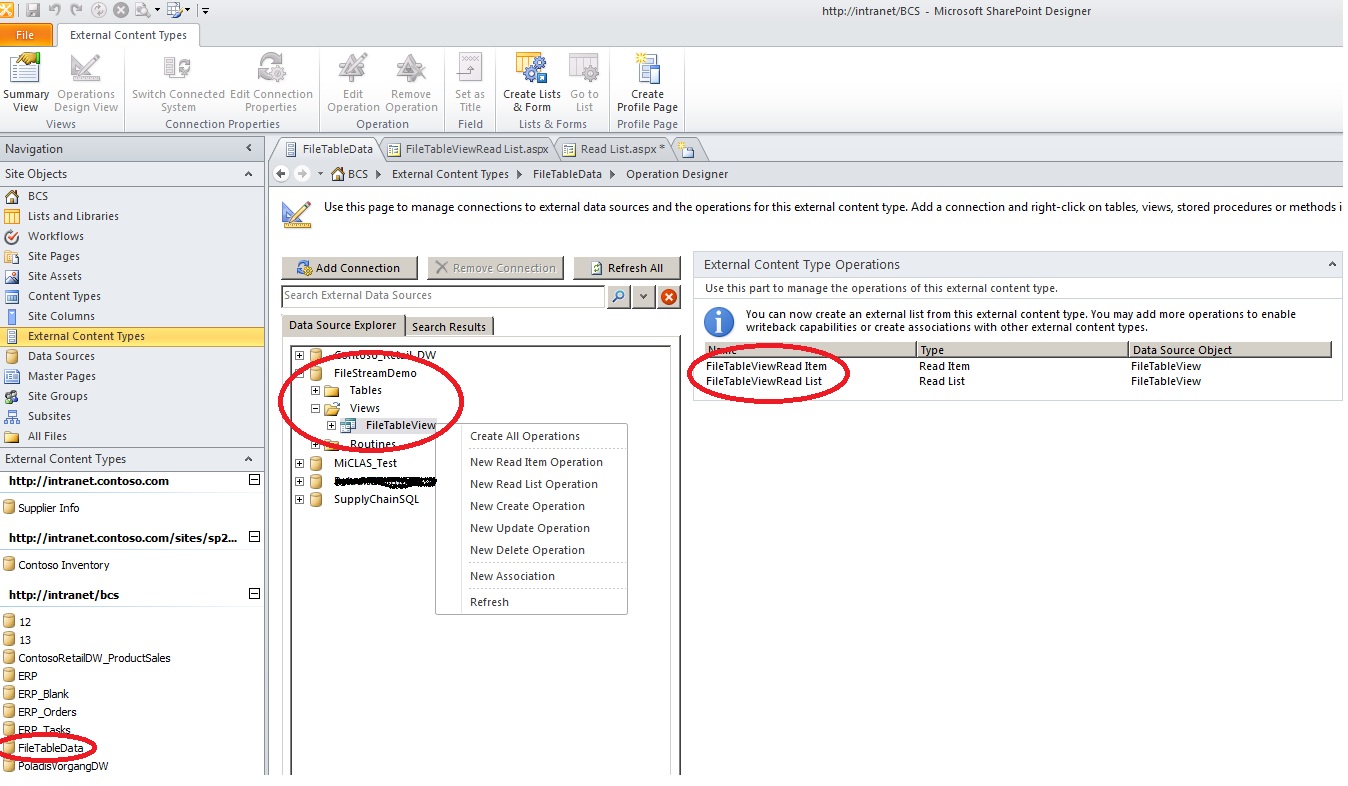This screenshot has height=786, width=1348.
Task: Click the Remove Operation ribbon icon
Action: click(x=411, y=84)
